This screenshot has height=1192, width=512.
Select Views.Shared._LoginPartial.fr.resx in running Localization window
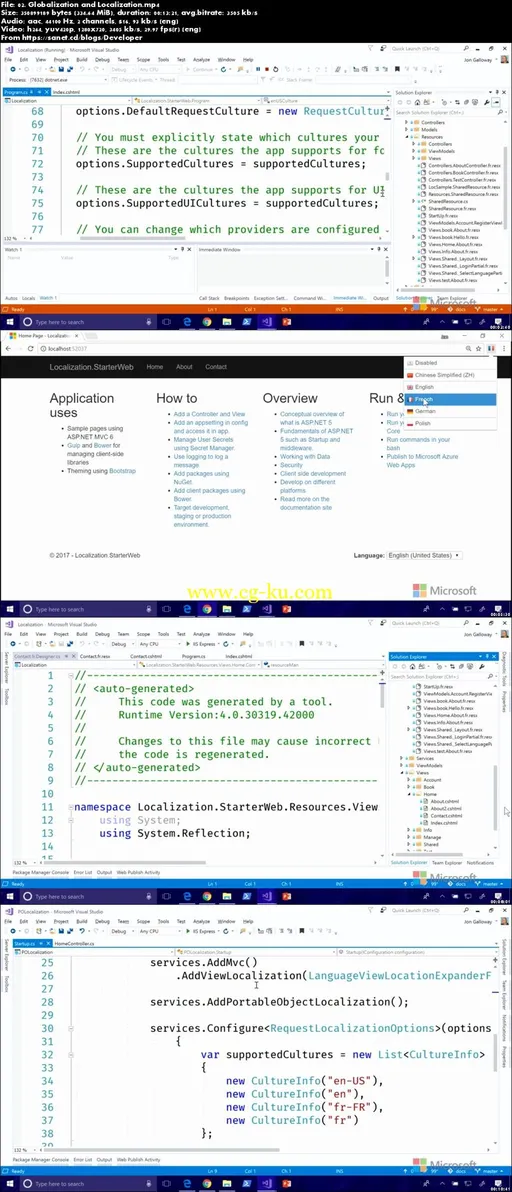[463, 266]
